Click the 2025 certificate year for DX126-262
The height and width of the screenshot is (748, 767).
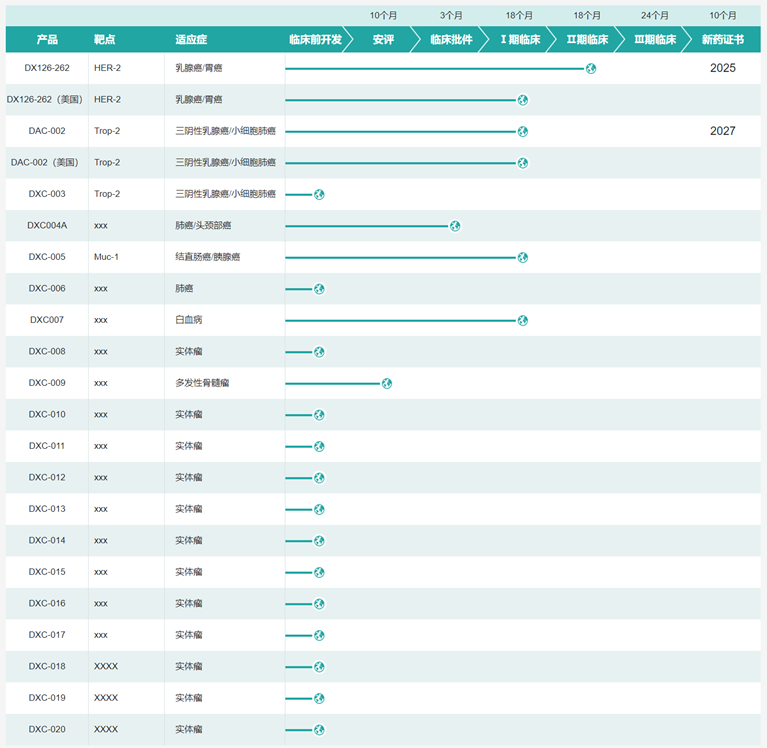point(722,68)
